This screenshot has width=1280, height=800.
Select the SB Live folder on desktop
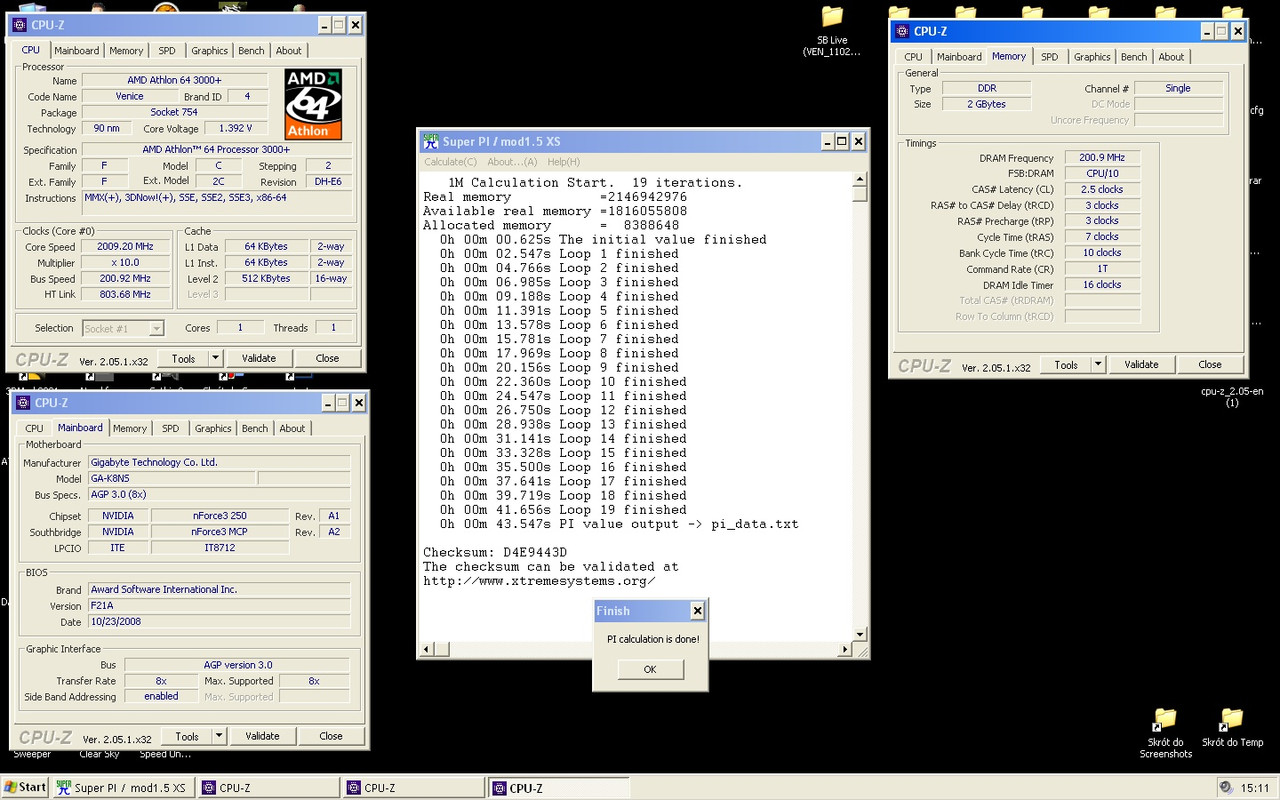[x=832, y=31]
